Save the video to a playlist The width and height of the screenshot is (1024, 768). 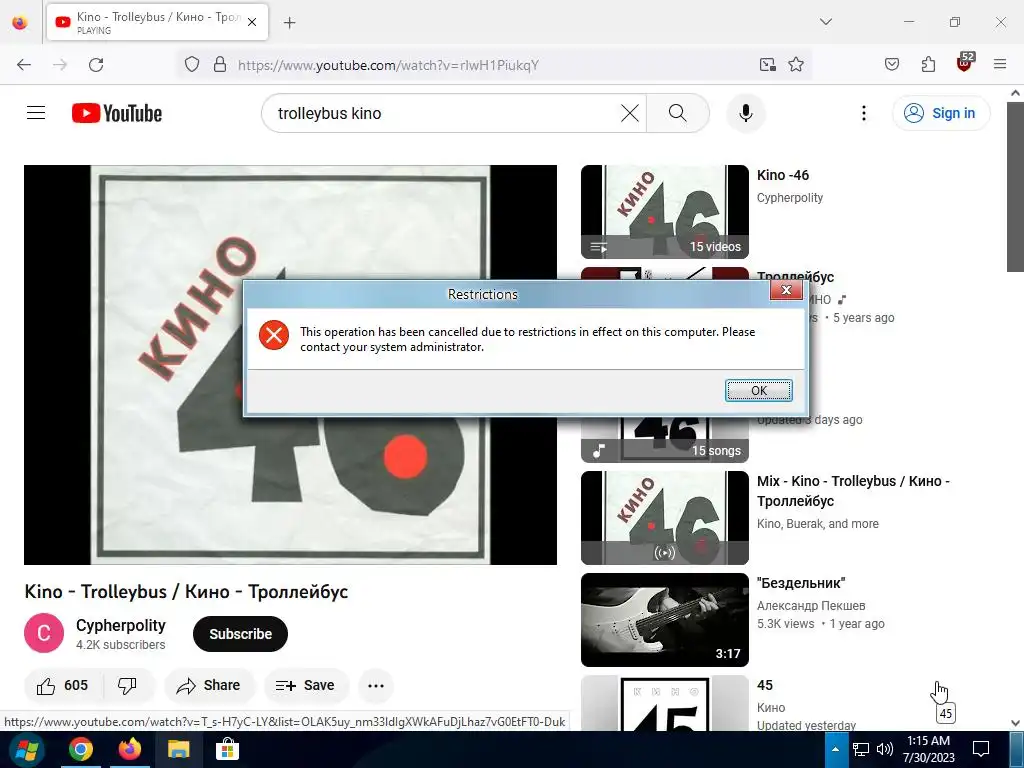[x=306, y=685]
